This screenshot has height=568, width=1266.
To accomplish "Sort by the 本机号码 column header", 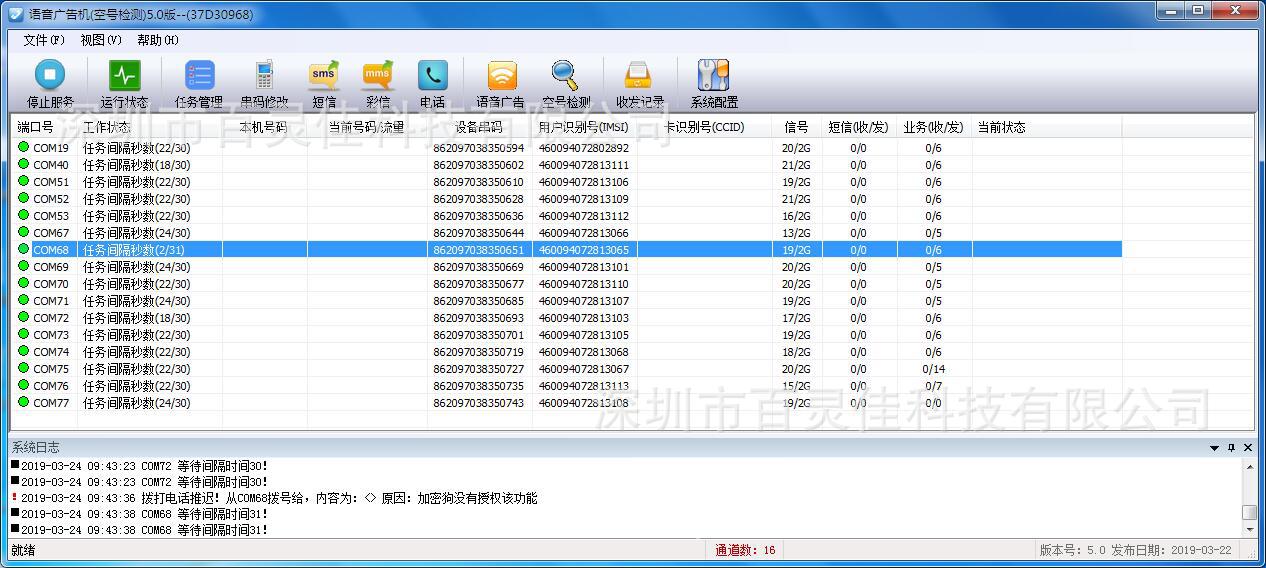I will (265, 127).
